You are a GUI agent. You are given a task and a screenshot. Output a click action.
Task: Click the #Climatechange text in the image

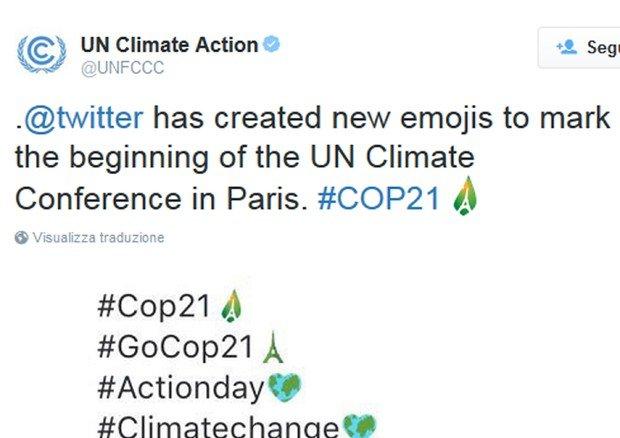point(218,427)
